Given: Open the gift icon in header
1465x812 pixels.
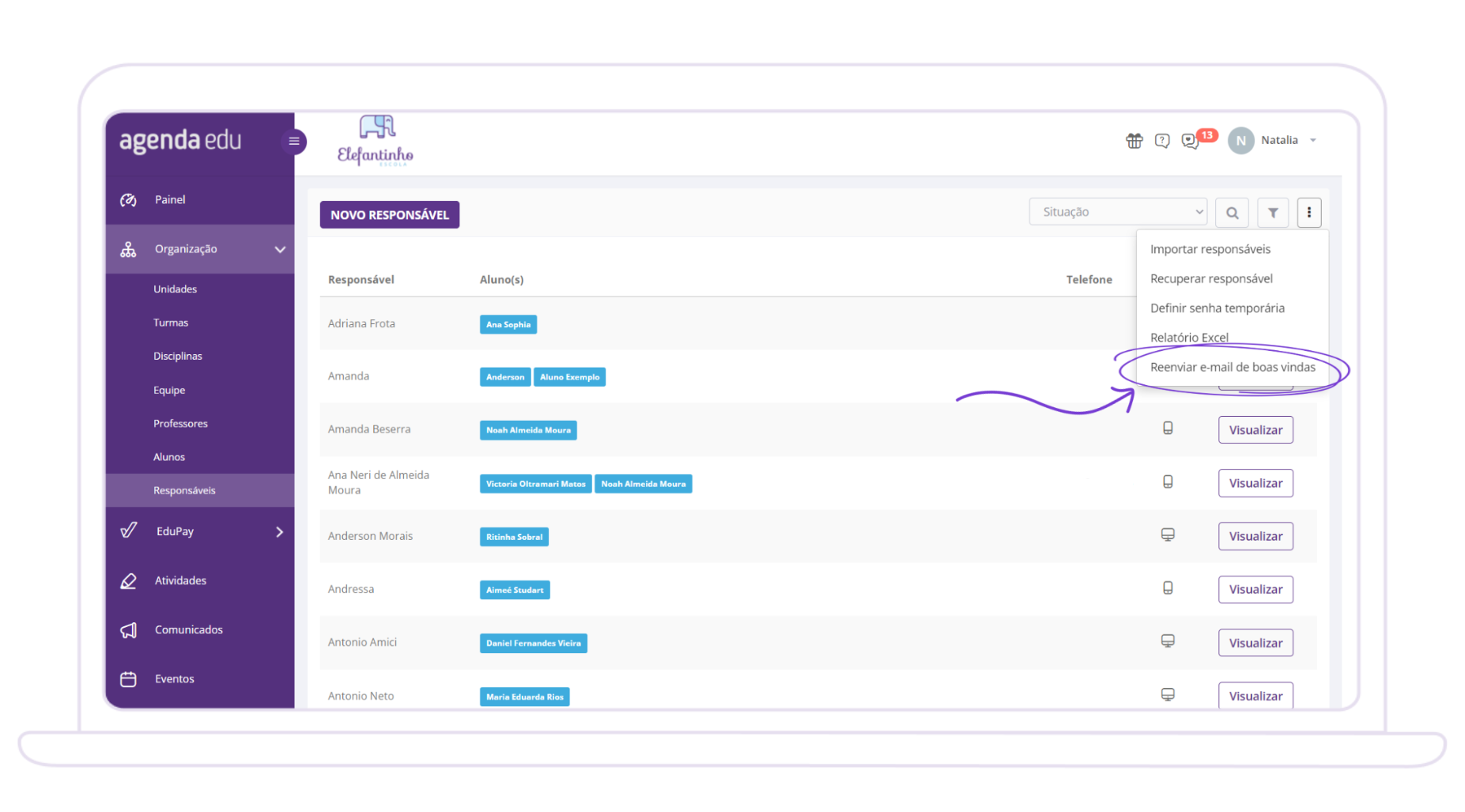Looking at the screenshot, I should click(x=1134, y=140).
